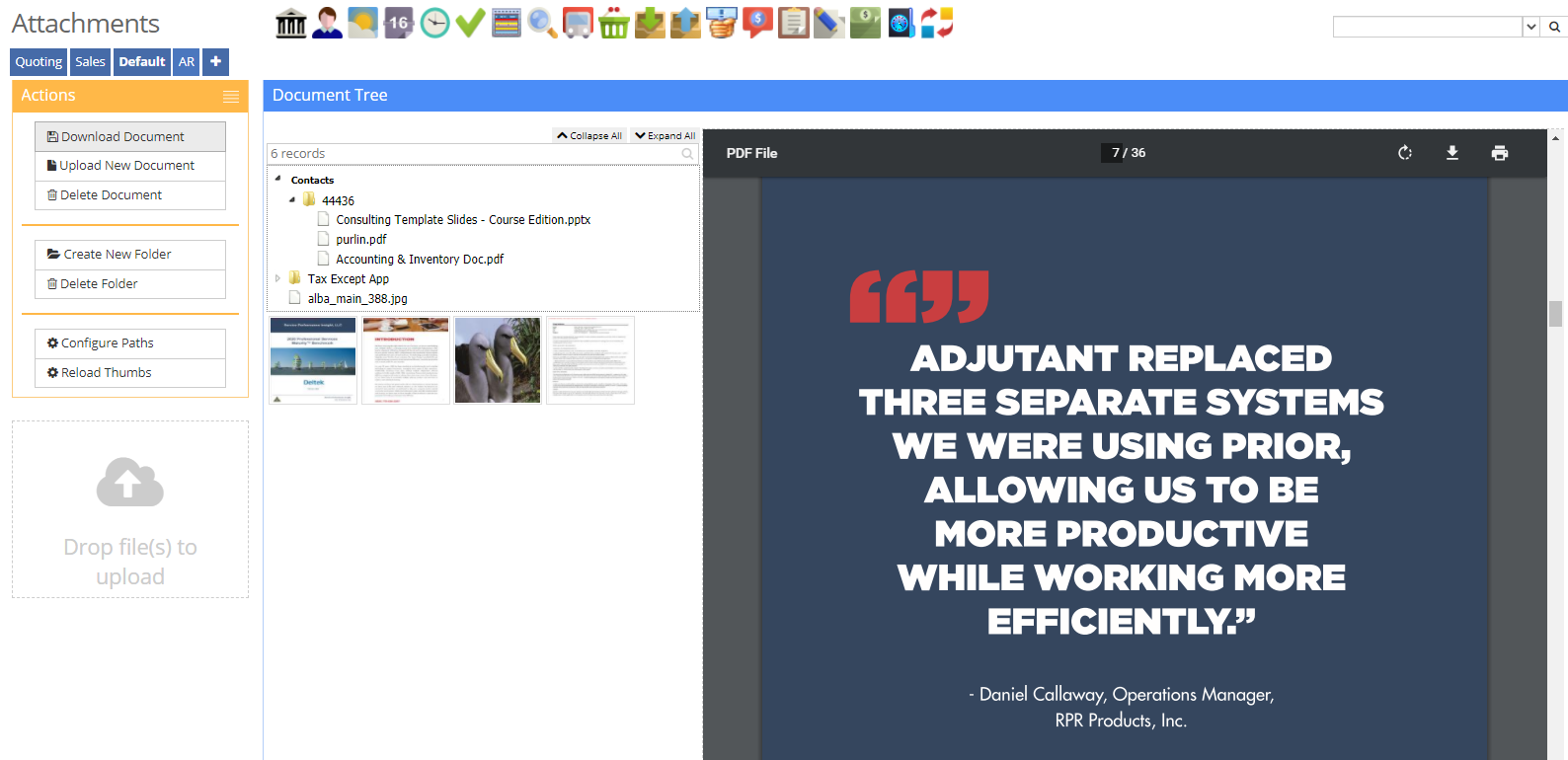Image resolution: width=1568 pixels, height=760 pixels.
Task: Open the gauge notebook icon
Action: (x=901, y=23)
